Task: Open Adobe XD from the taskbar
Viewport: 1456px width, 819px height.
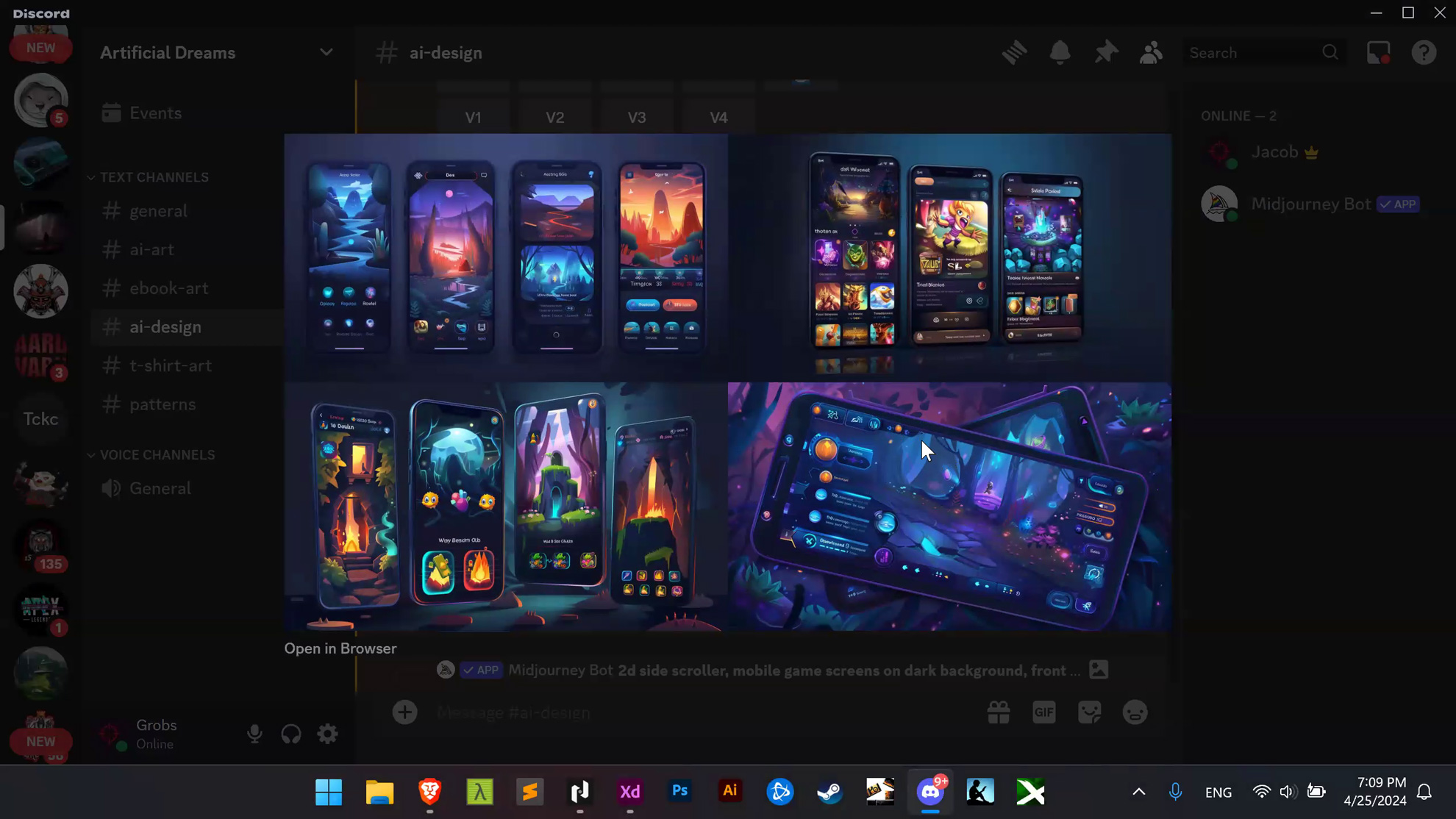Action: 629,792
